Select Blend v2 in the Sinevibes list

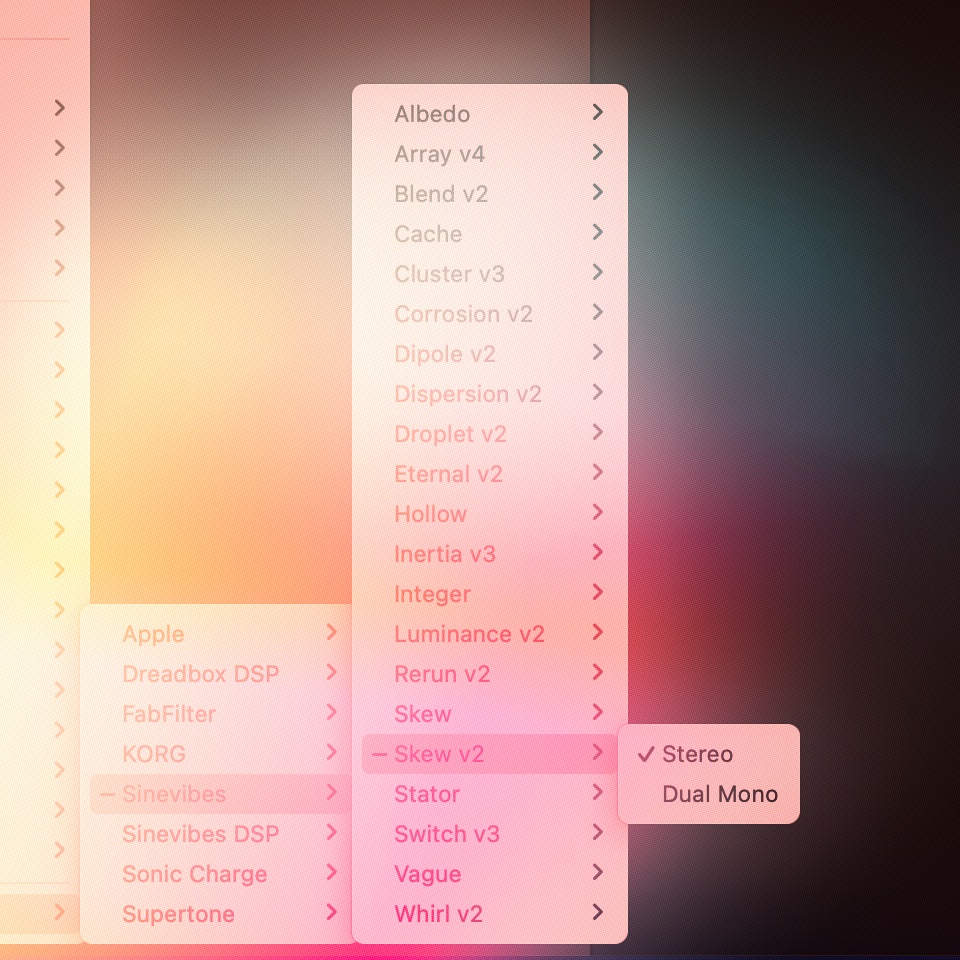[489, 194]
